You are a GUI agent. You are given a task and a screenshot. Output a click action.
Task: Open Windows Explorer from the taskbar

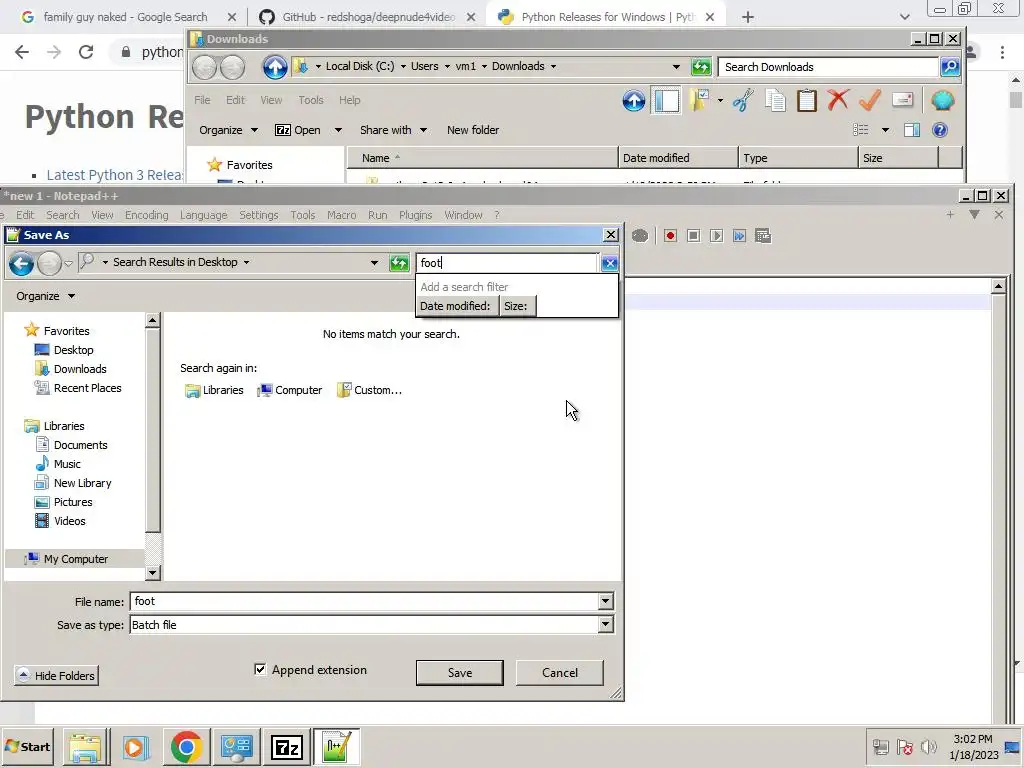pyautogui.click(x=86, y=746)
